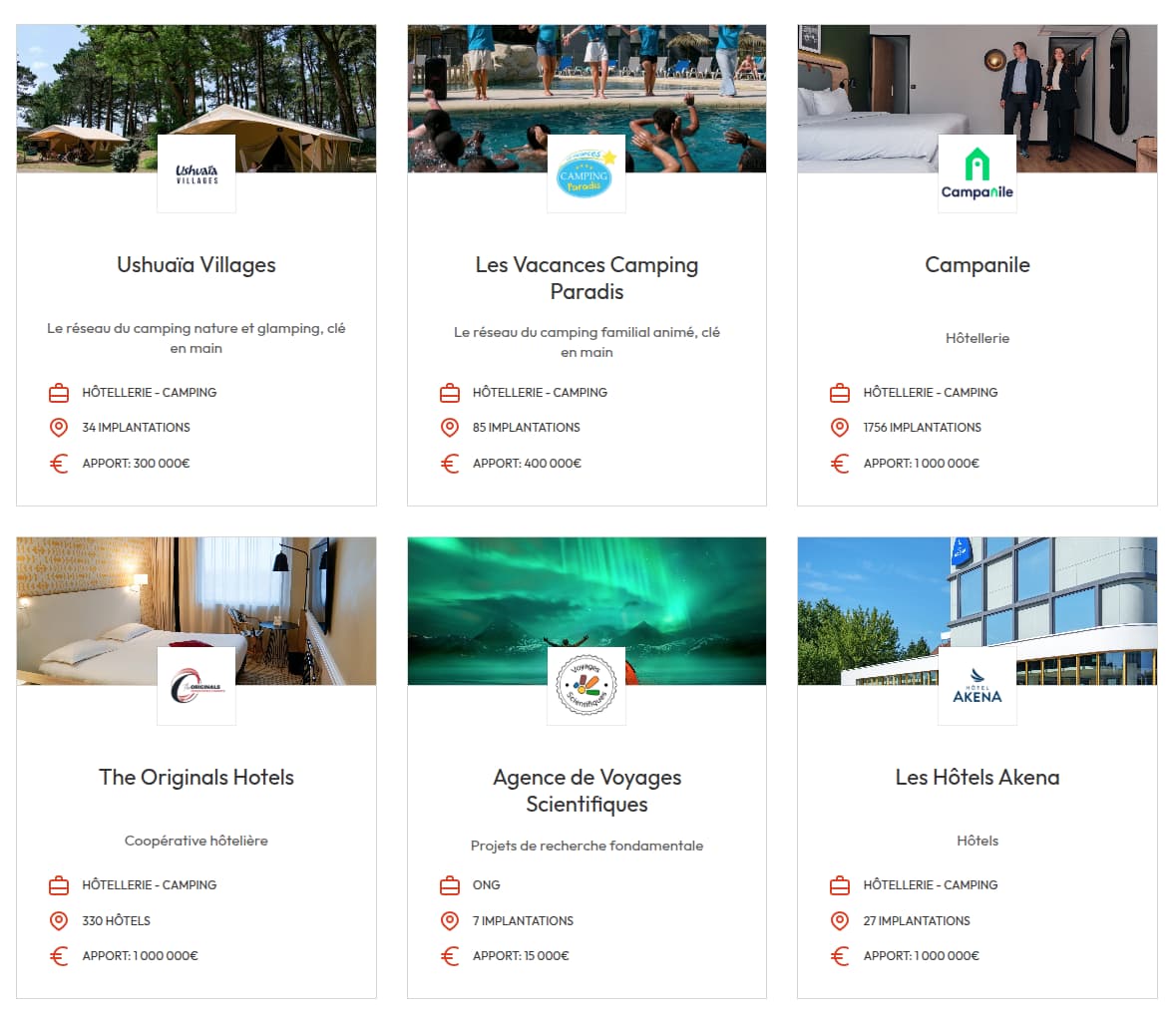Click briefcase icon on Ushuaïa Villages card
The height and width of the screenshot is (1015, 1176).
59,393
